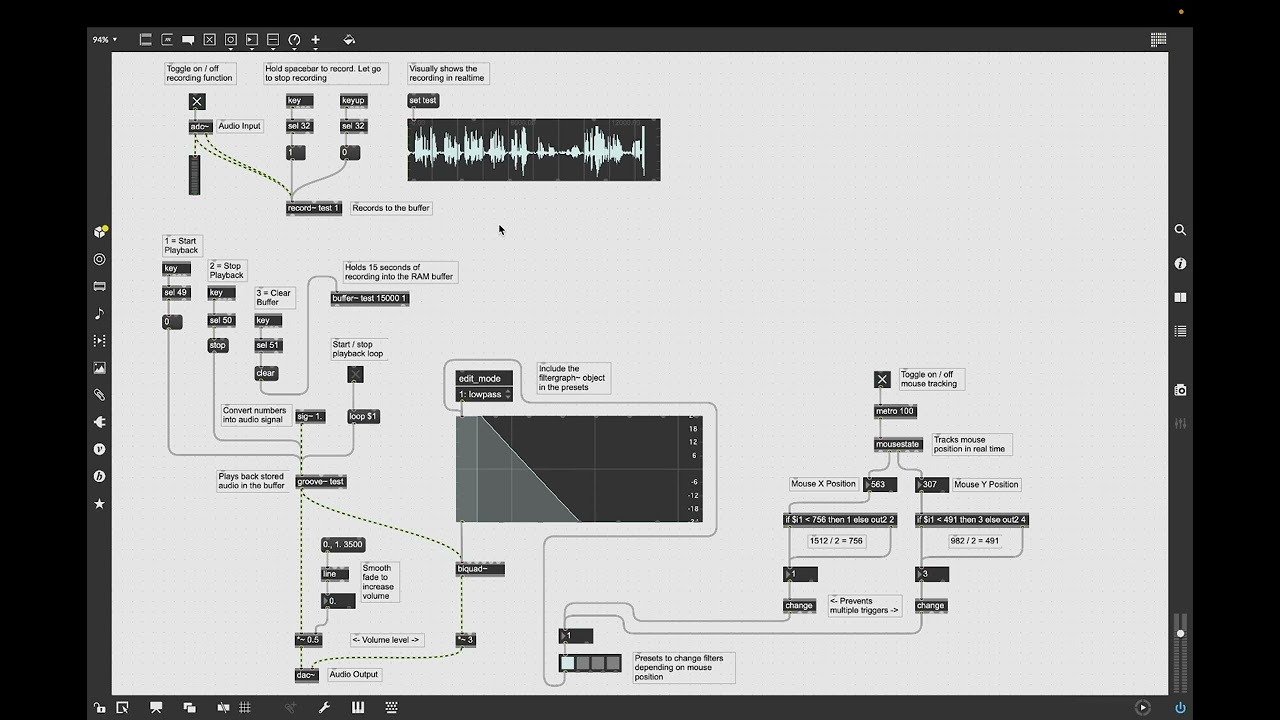Screen dimensions: 1280x720
Task: Open the display screen panel in left sidebar
Action: (99, 286)
